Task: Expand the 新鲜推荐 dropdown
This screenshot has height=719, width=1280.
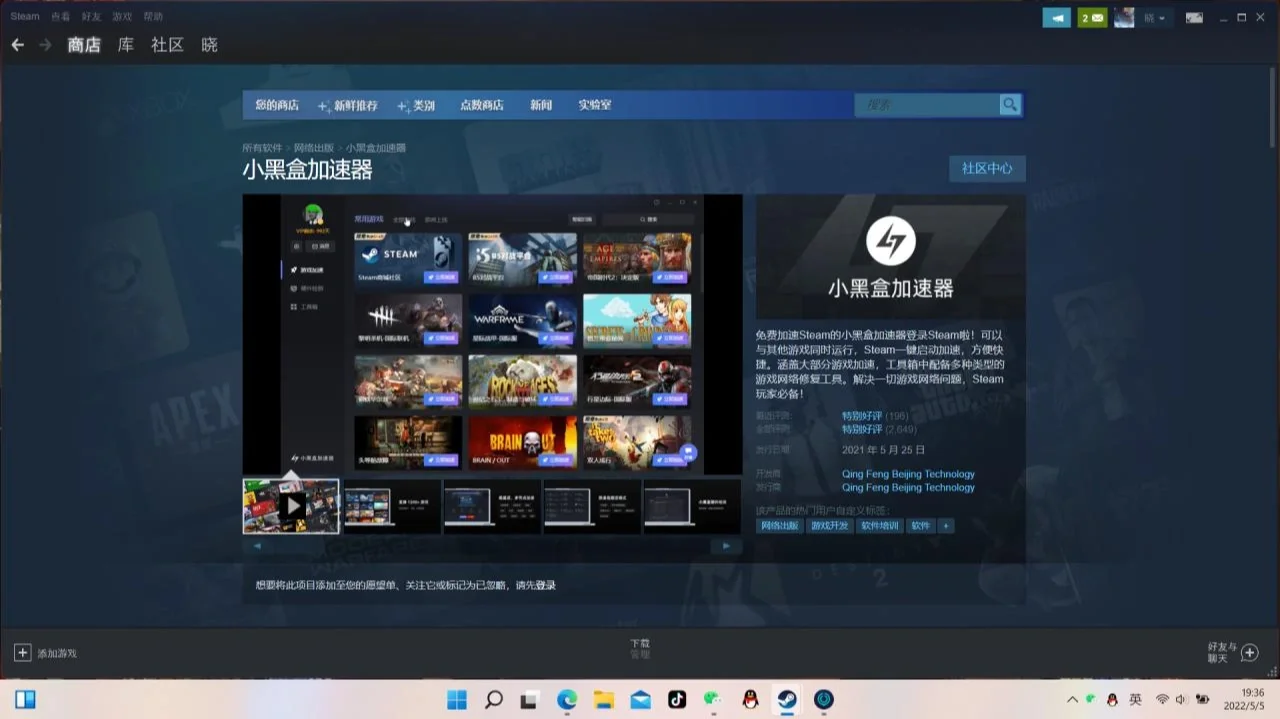Action: pos(348,105)
